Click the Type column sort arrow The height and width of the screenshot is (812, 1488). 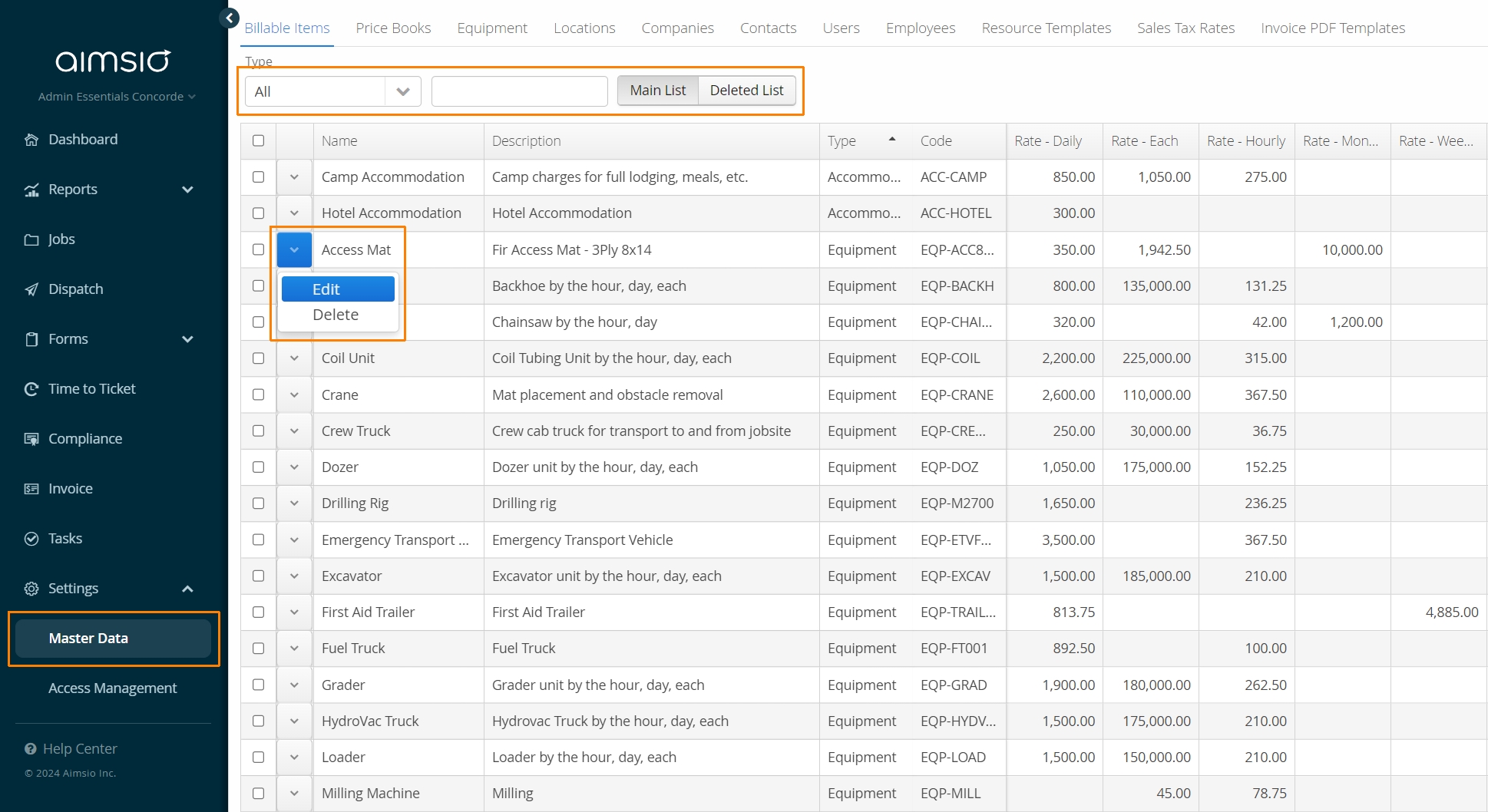point(892,140)
